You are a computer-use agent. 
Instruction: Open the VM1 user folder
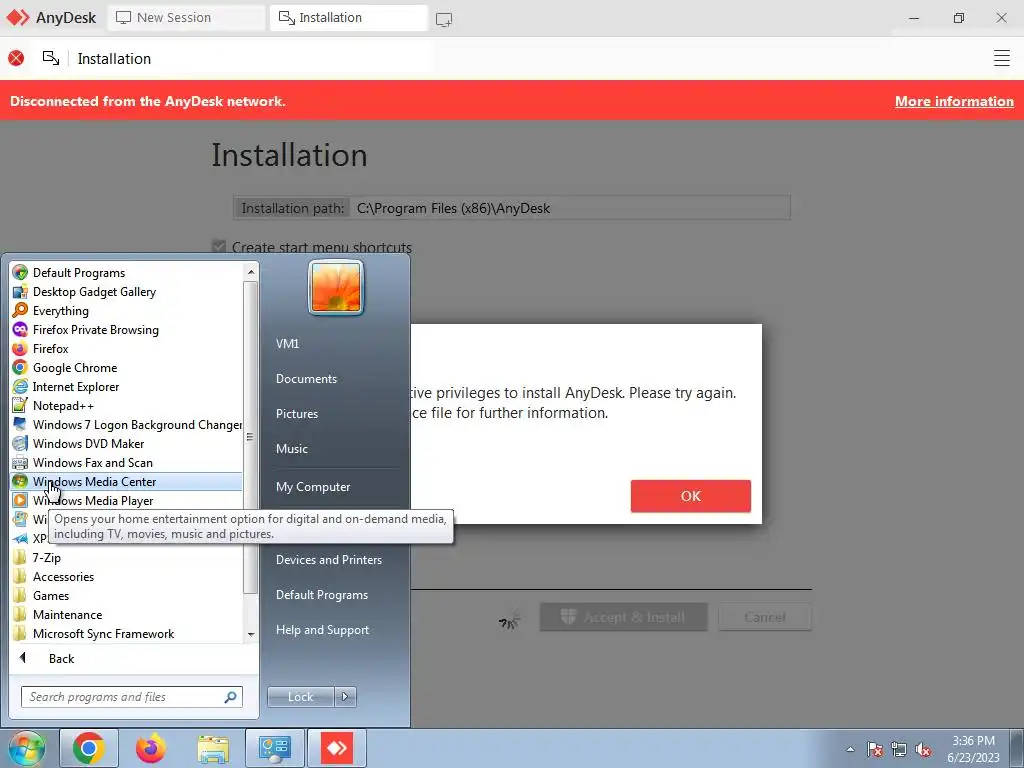click(287, 344)
